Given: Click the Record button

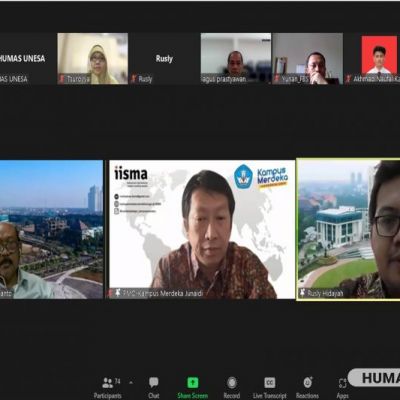Looking at the screenshot, I should point(232,388).
